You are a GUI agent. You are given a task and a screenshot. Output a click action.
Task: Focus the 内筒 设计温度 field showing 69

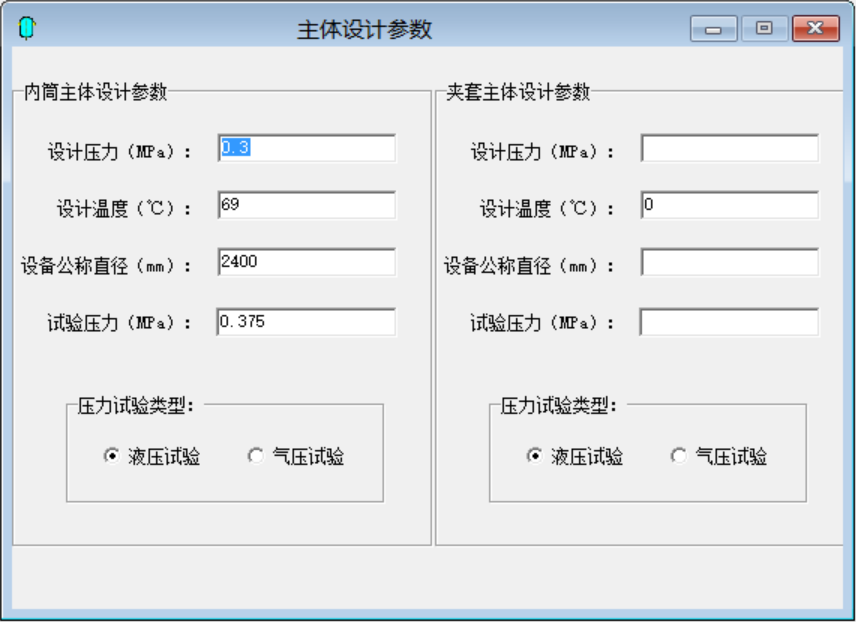306,206
